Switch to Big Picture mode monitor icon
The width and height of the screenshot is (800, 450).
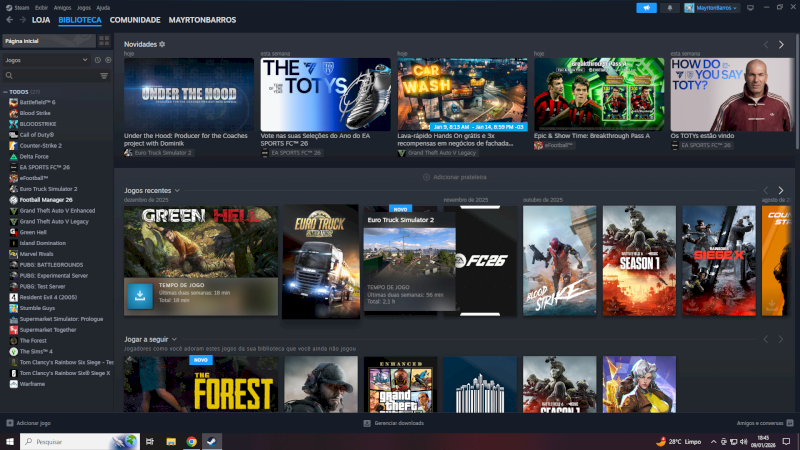point(750,8)
